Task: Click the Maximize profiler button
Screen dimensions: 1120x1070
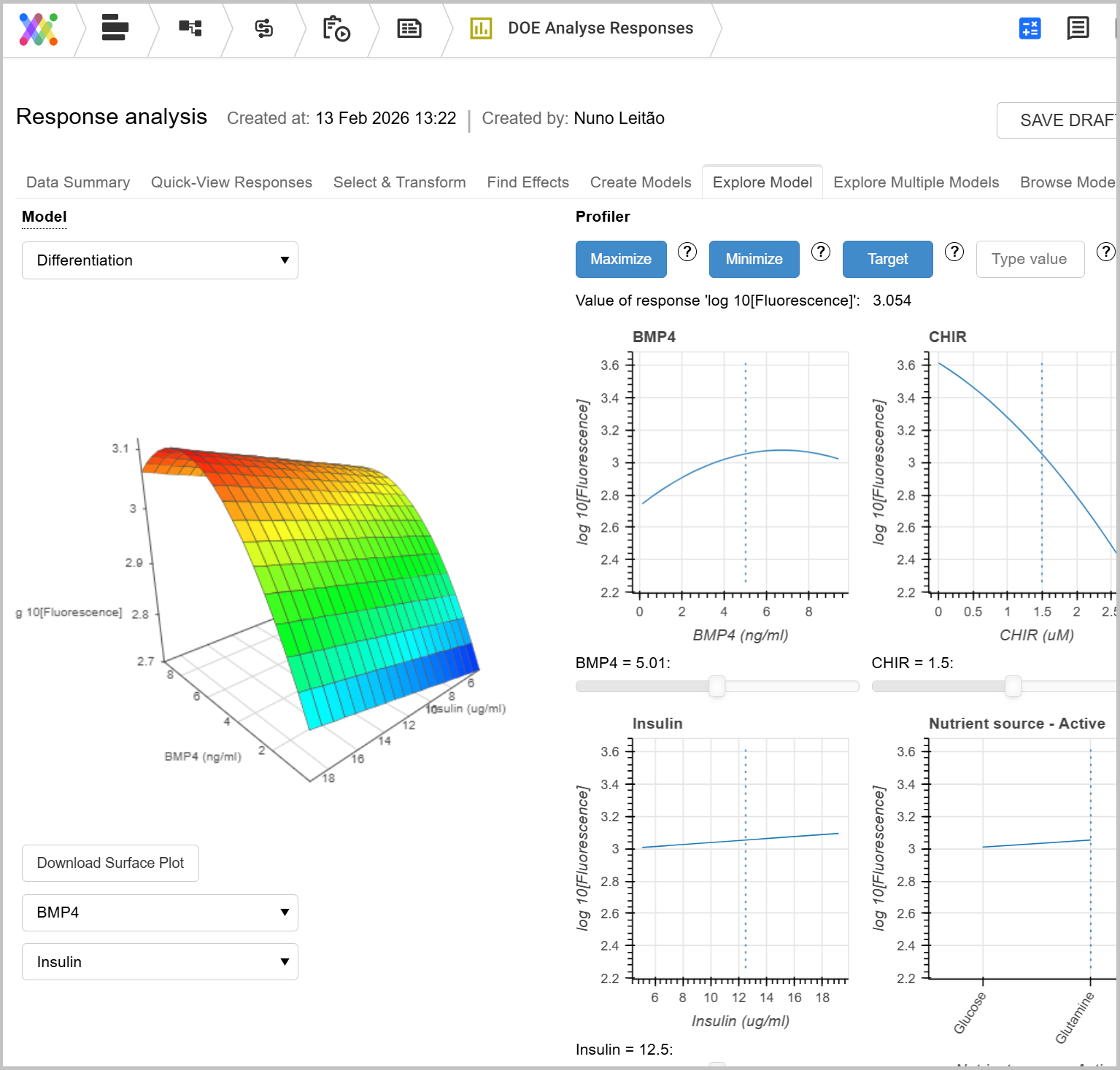Action: click(x=620, y=259)
